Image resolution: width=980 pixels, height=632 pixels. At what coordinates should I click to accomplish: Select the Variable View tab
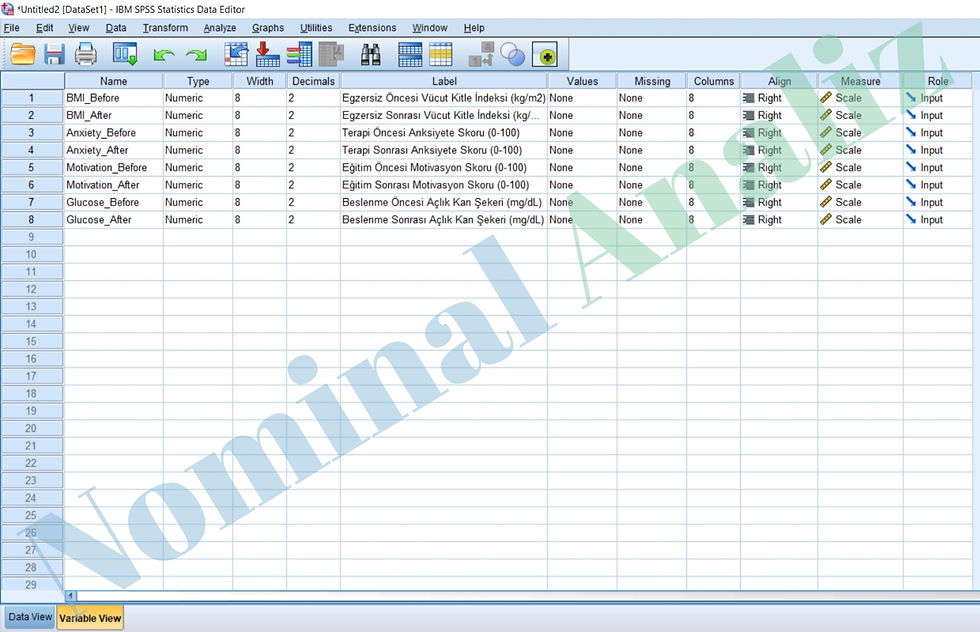pos(90,618)
